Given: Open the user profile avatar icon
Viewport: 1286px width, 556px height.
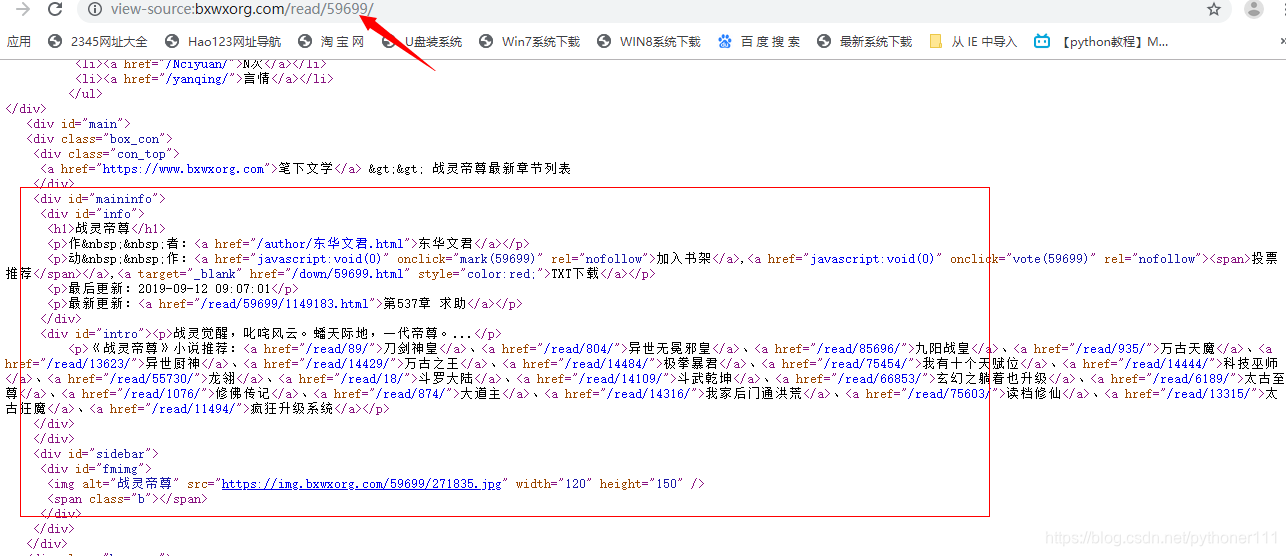Looking at the screenshot, I should (1253, 9).
